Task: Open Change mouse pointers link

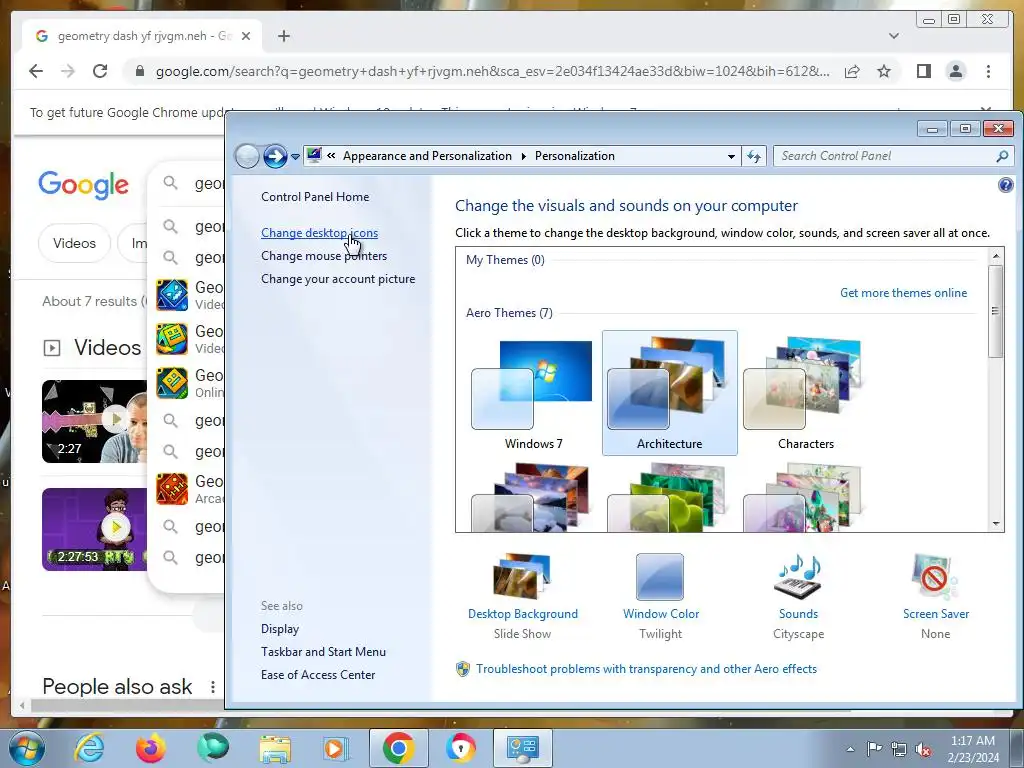Action: tap(324, 255)
